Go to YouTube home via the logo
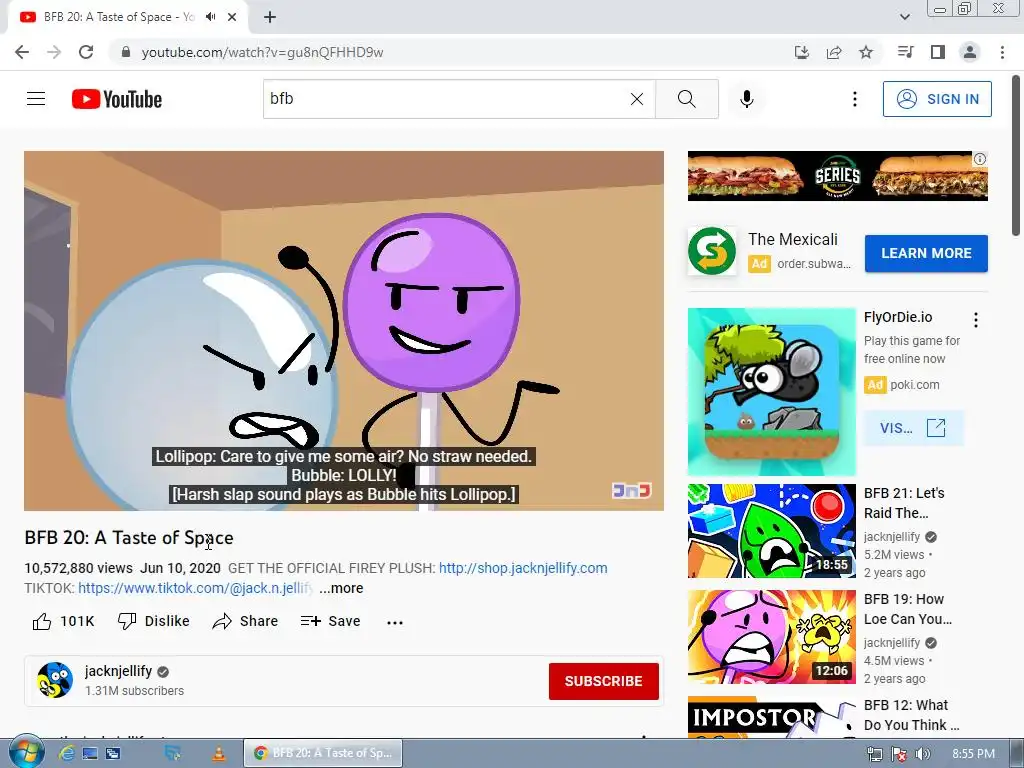Screen dimensions: 1024x768 [x=117, y=99]
